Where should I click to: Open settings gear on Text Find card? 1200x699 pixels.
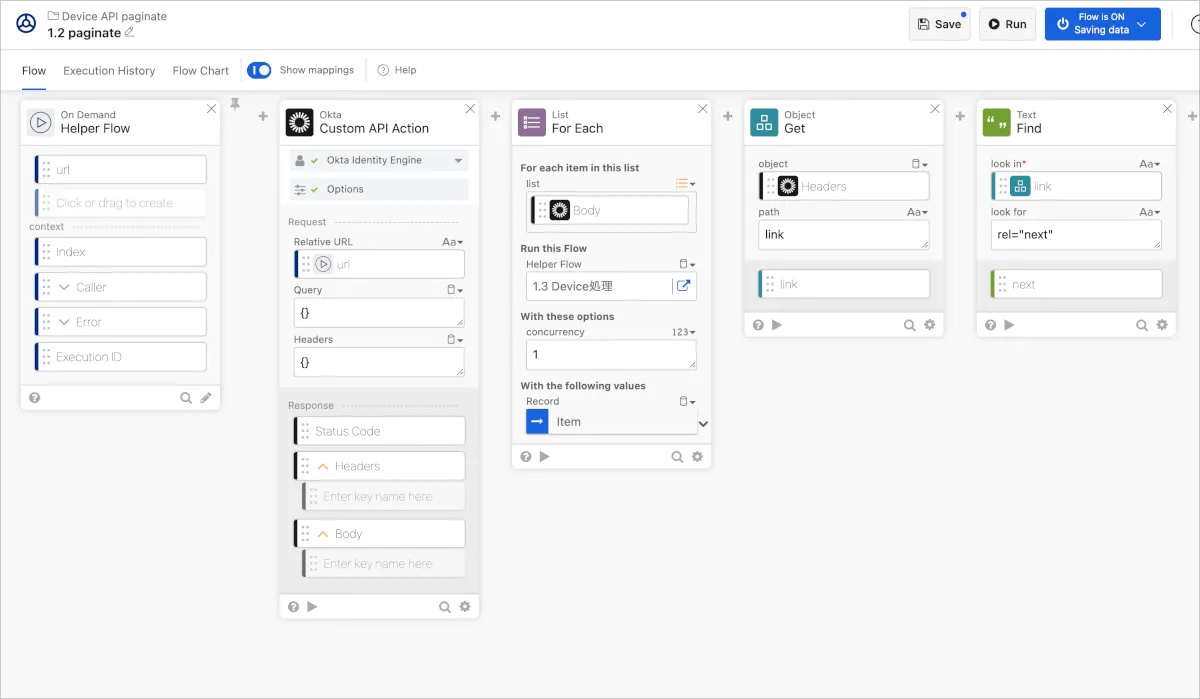[1162, 324]
